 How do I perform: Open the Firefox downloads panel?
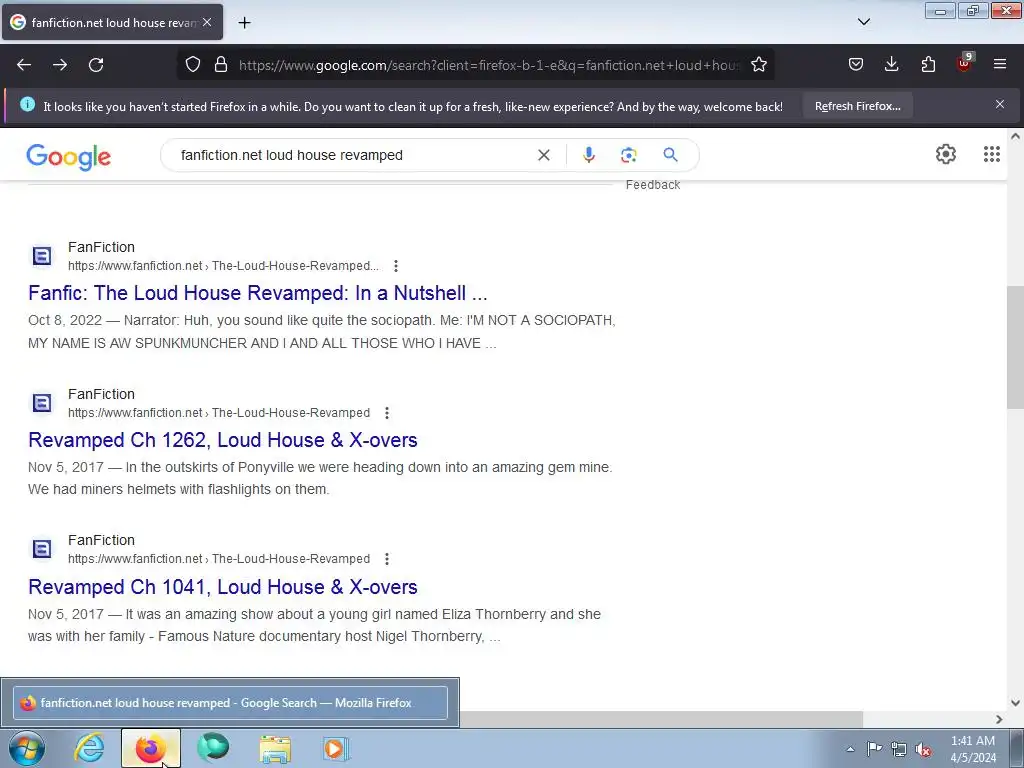pos(891,65)
